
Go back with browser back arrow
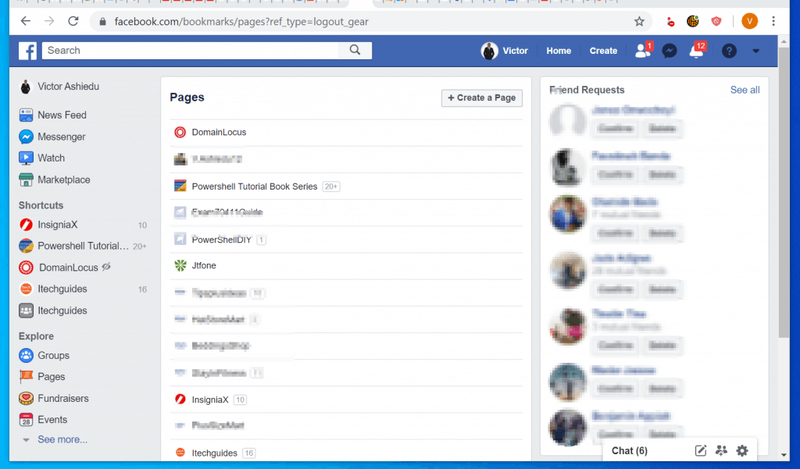26,21
